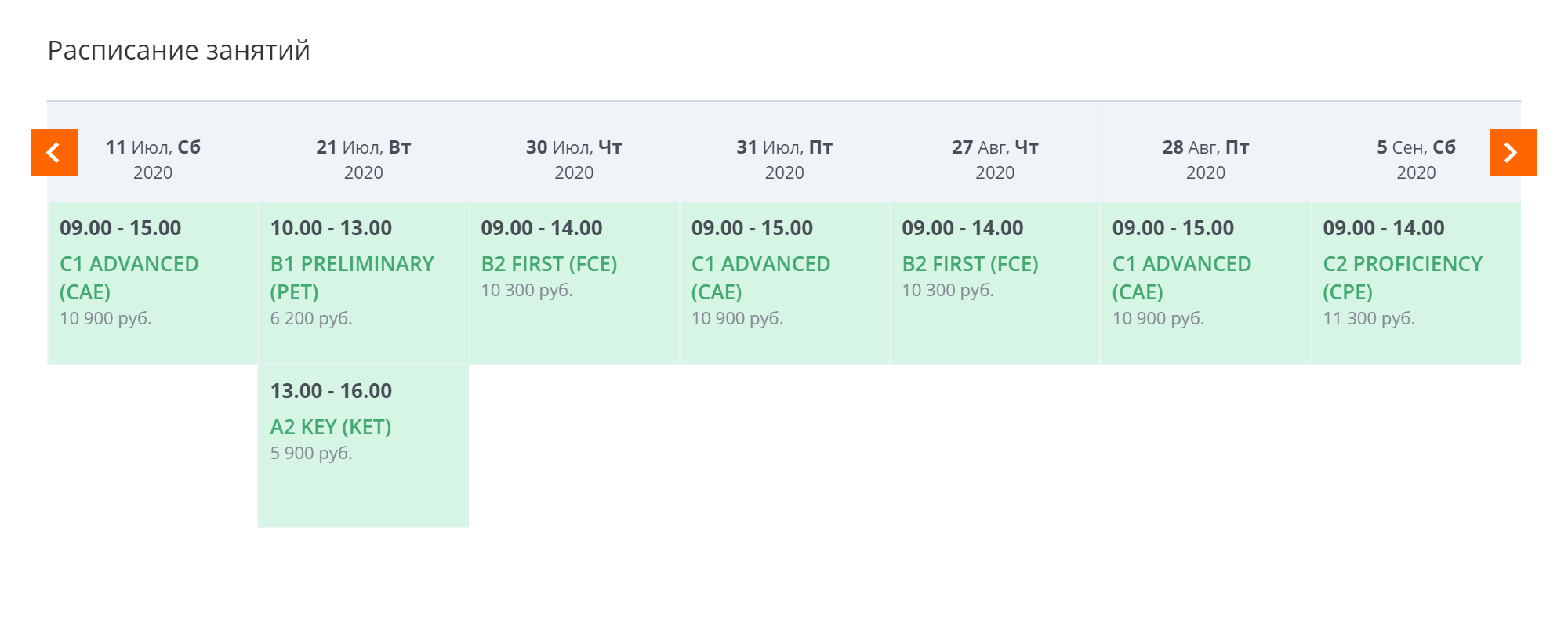
Task: Click the Расписание занятий heading
Action: pos(179,50)
